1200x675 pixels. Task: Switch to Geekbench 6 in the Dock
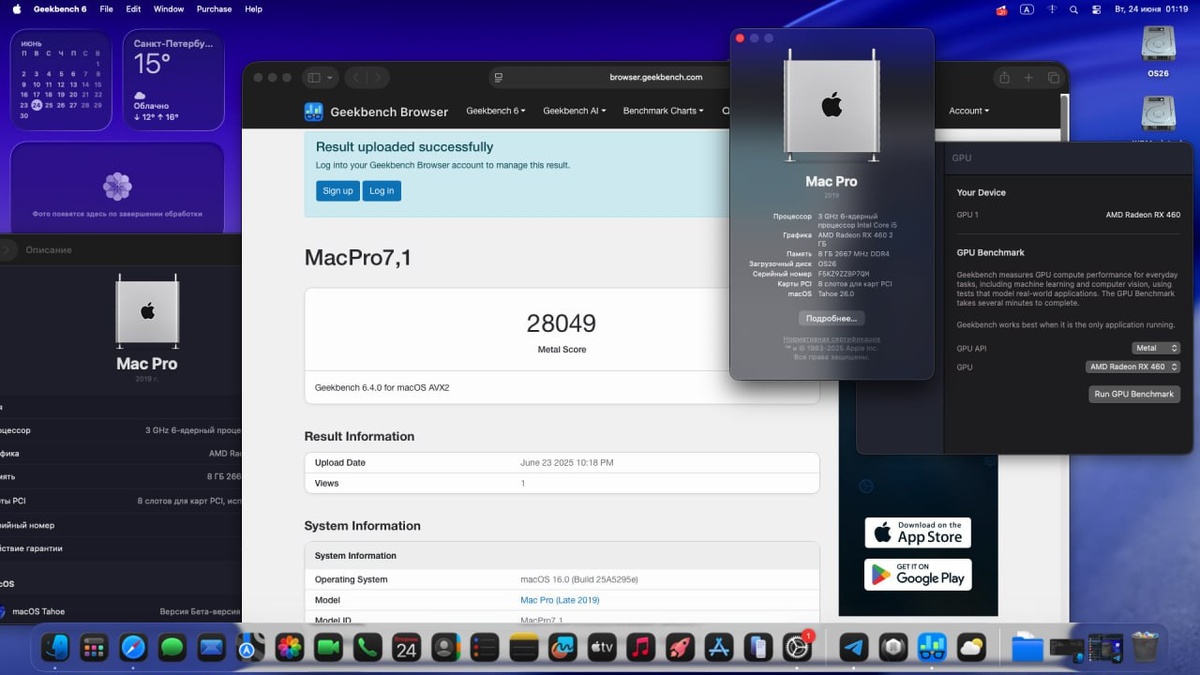(932, 648)
